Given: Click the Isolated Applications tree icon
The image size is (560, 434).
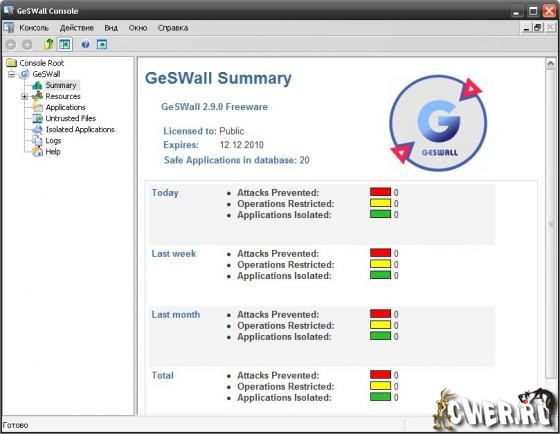Looking at the screenshot, I should click(x=37, y=129).
